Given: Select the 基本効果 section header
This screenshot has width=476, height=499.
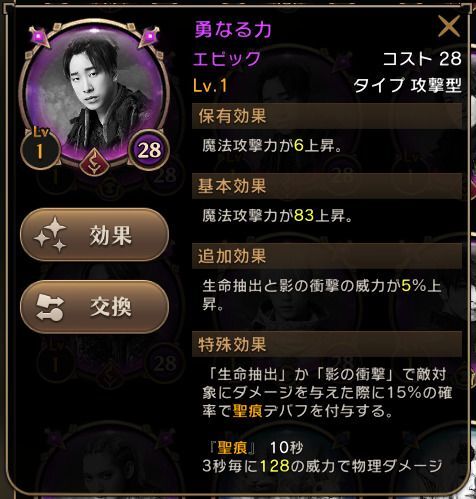Looking at the screenshot, I should pyautogui.click(x=327, y=186).
